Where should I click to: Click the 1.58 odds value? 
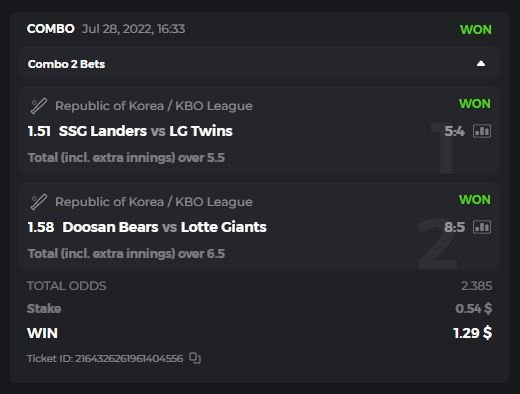[41, 227]
